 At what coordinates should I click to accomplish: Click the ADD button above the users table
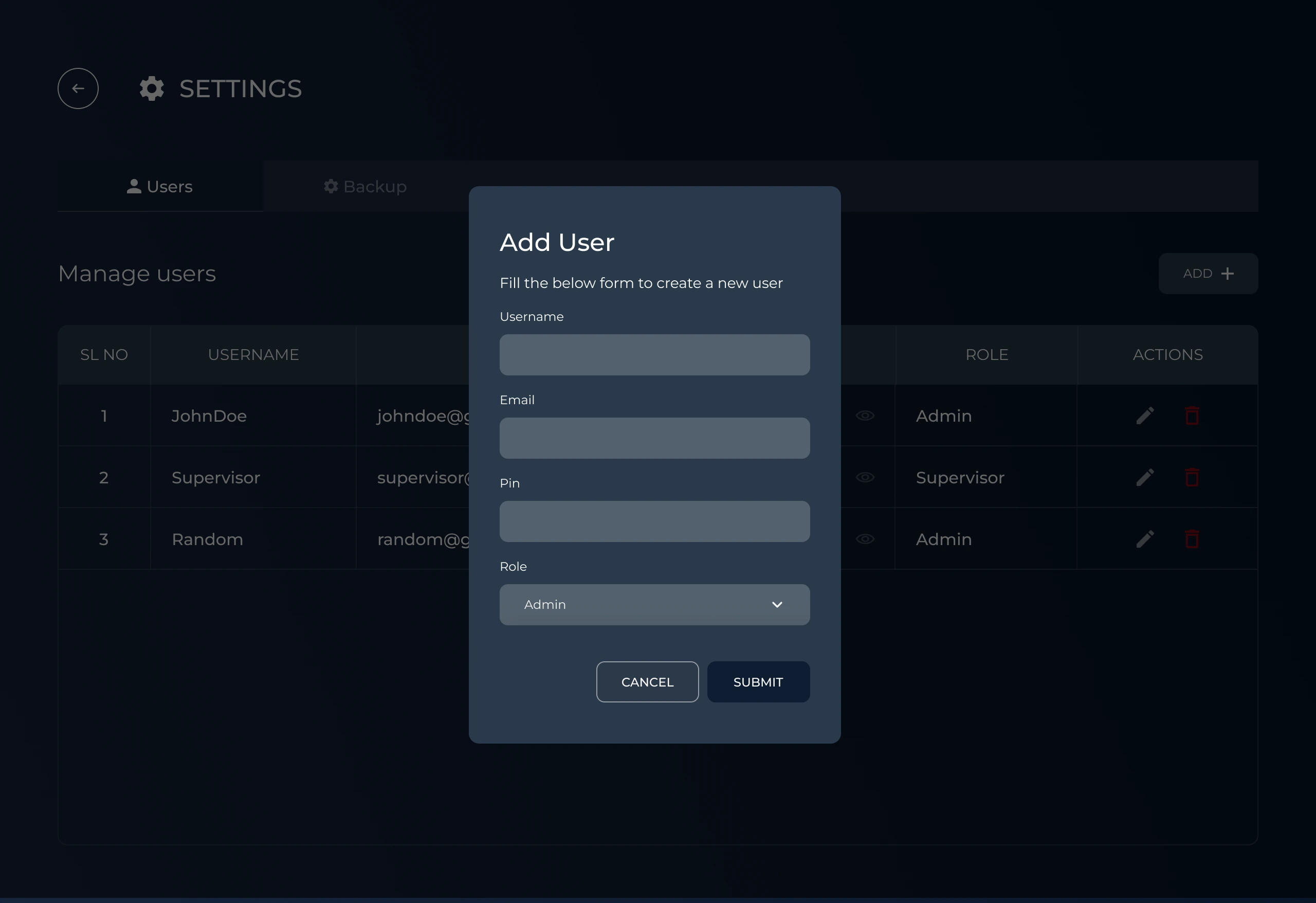(1208, 274)
